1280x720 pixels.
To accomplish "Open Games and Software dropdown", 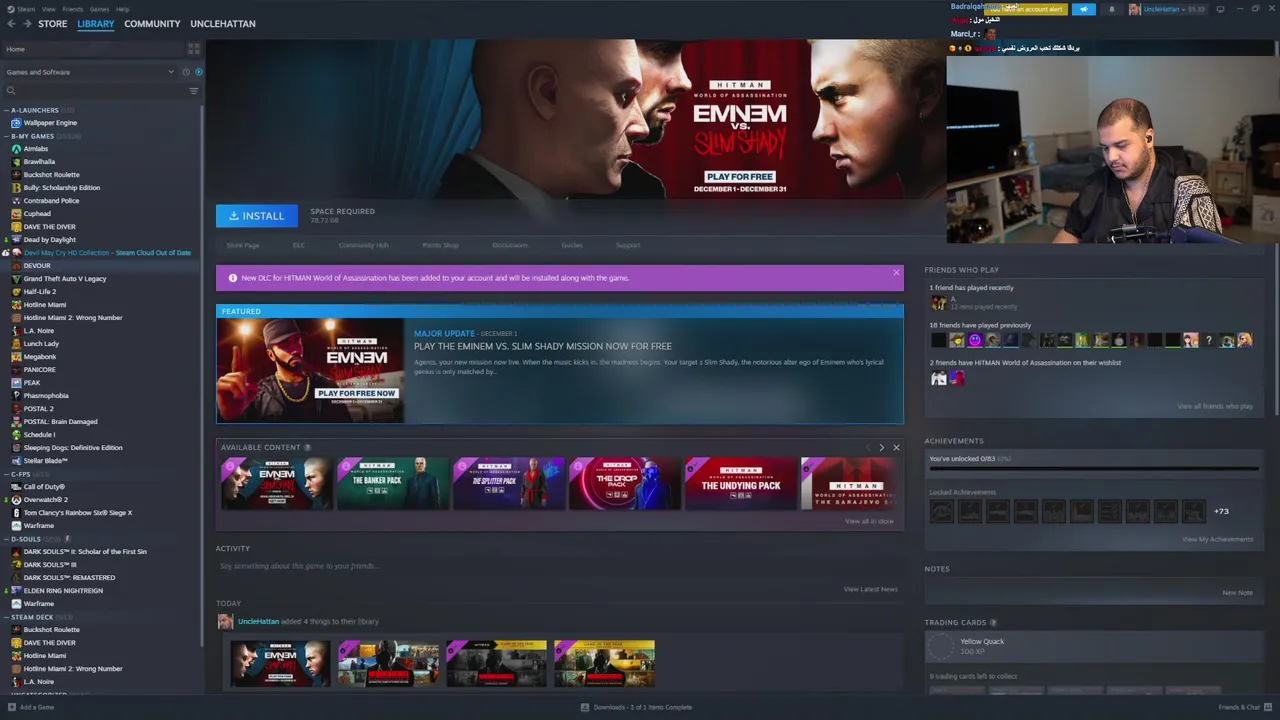I will [x=90, y=72].
